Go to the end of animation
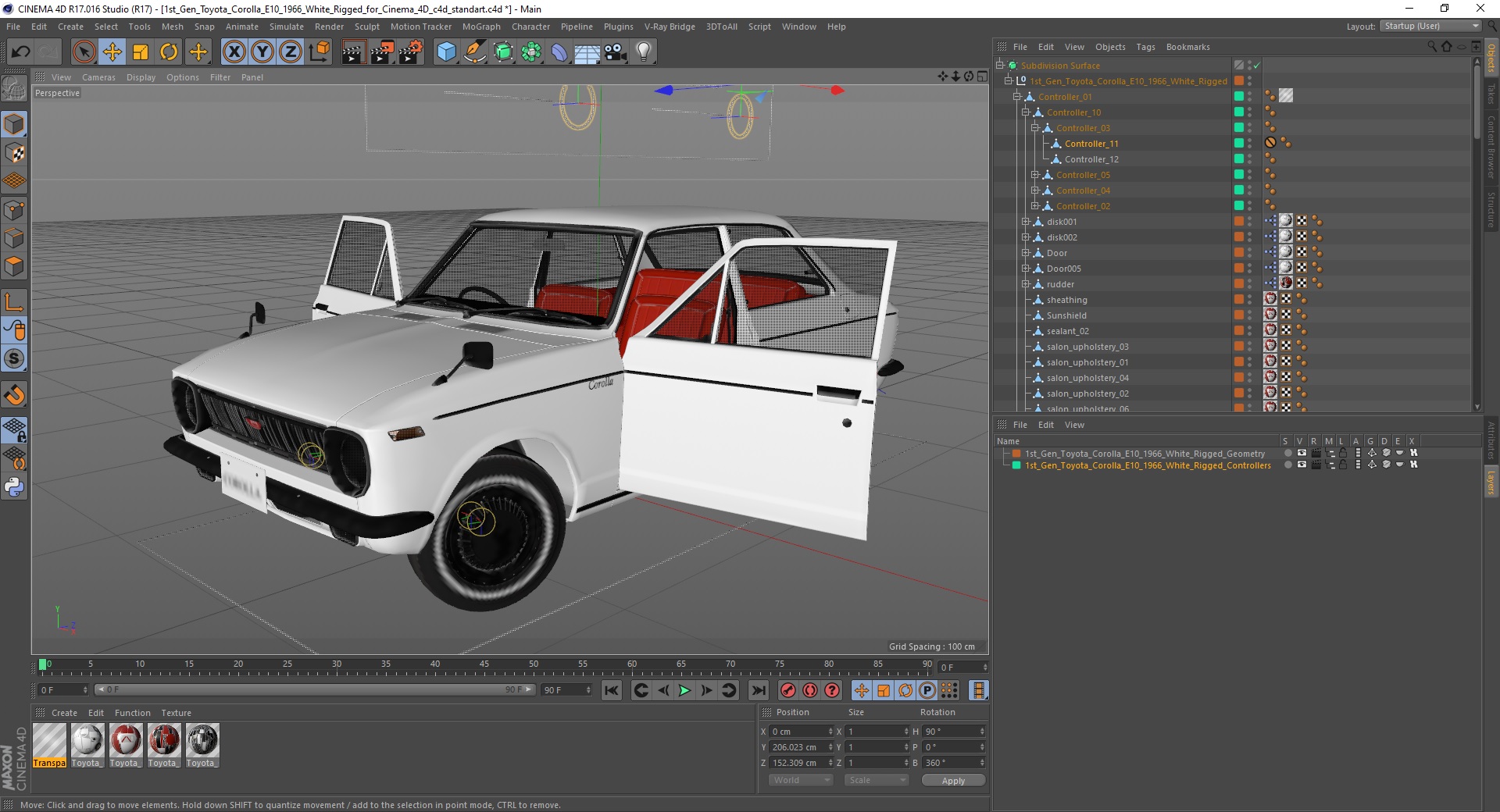The image size is (1500, 812). point(759,690)
